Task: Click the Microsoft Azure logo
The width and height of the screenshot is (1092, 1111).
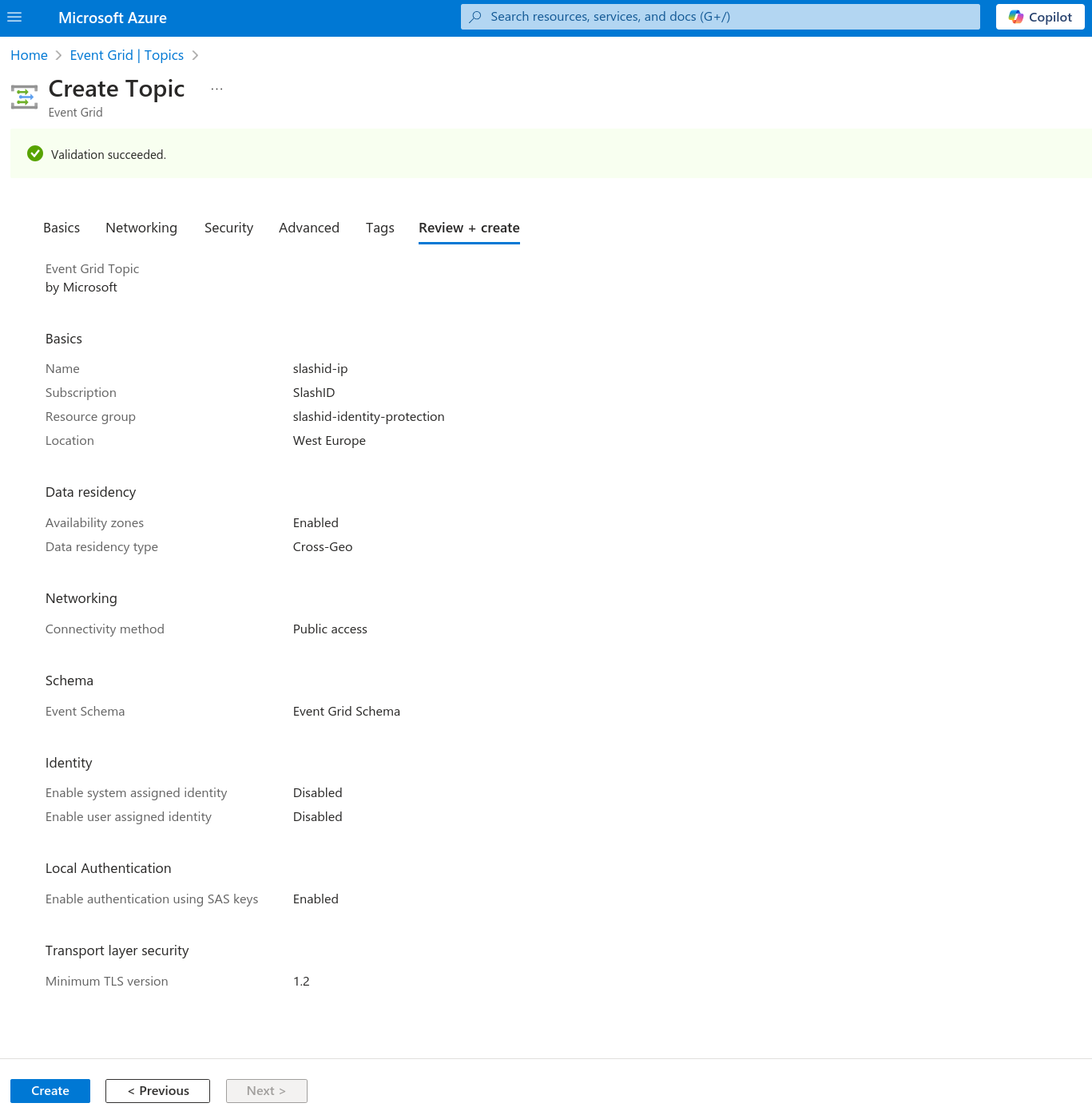Action: click(112, 17)
